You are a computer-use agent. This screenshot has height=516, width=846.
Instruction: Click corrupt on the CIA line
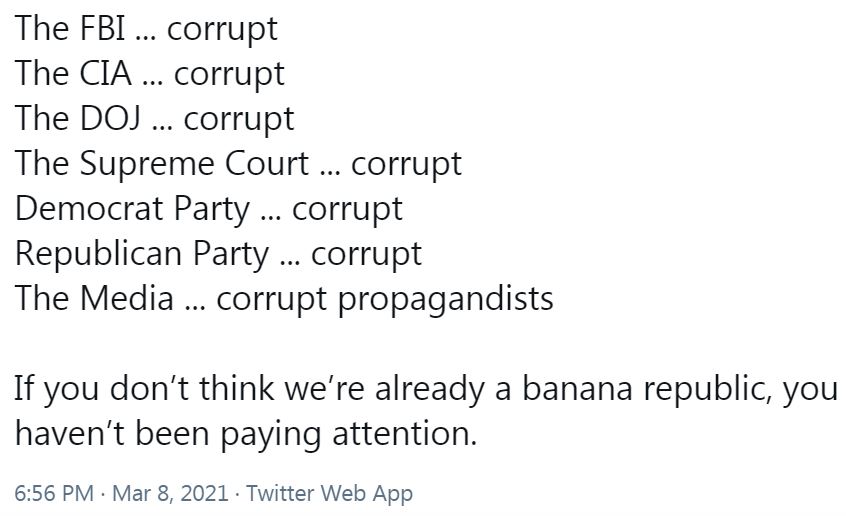pyautogui.click(x=229, y=76)
